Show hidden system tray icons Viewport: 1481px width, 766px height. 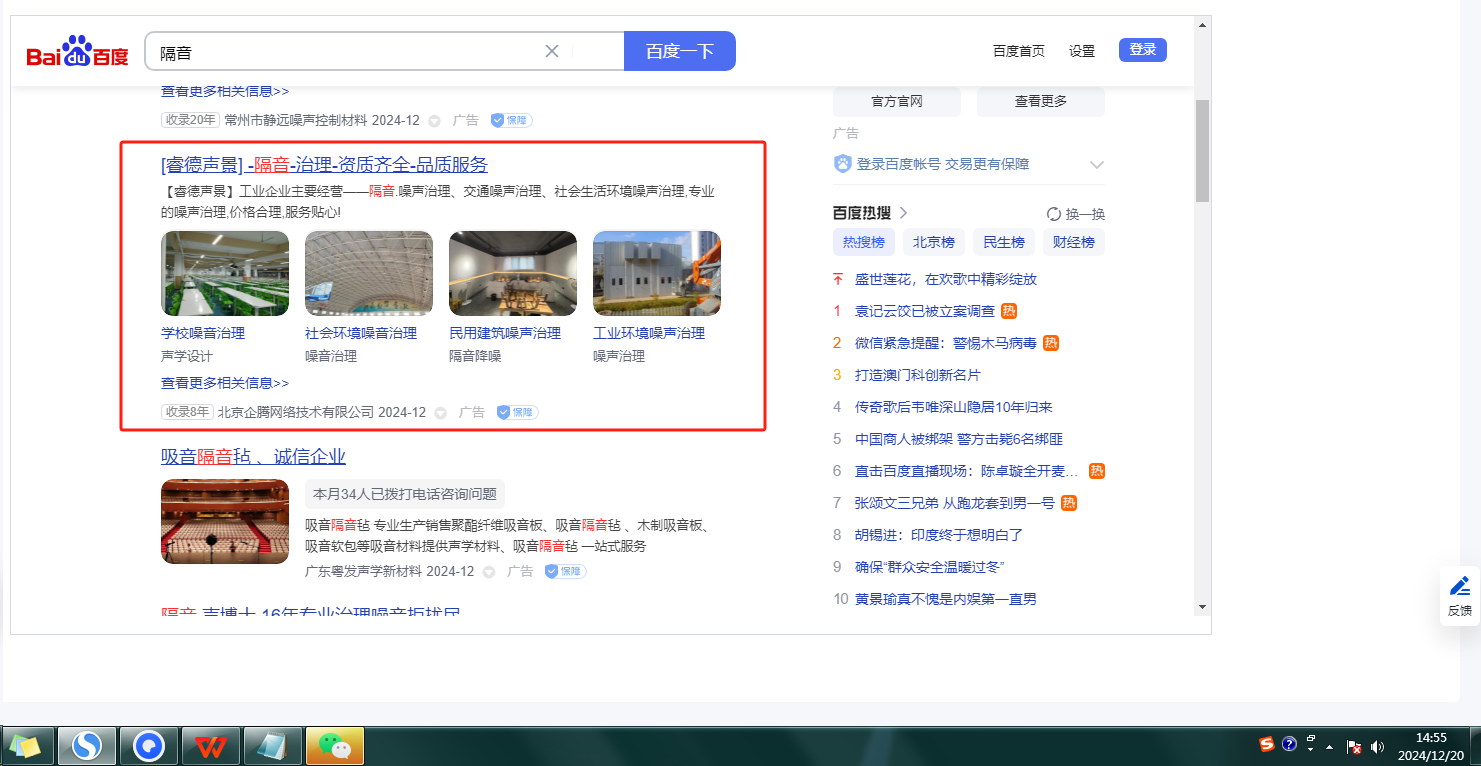pos(1329,747)
